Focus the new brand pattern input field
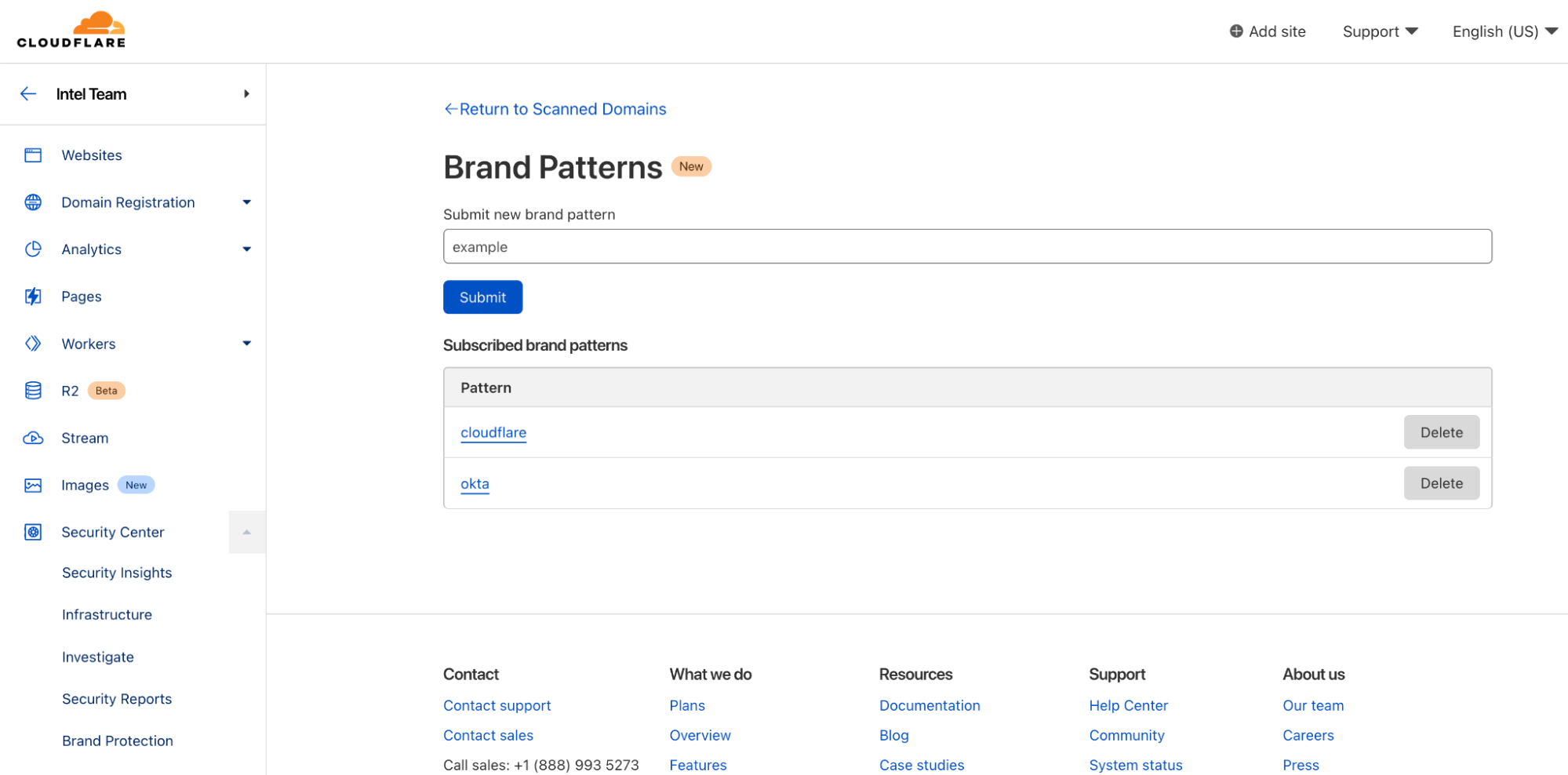The image size is (1568, 775). click(x=966, y=247)
